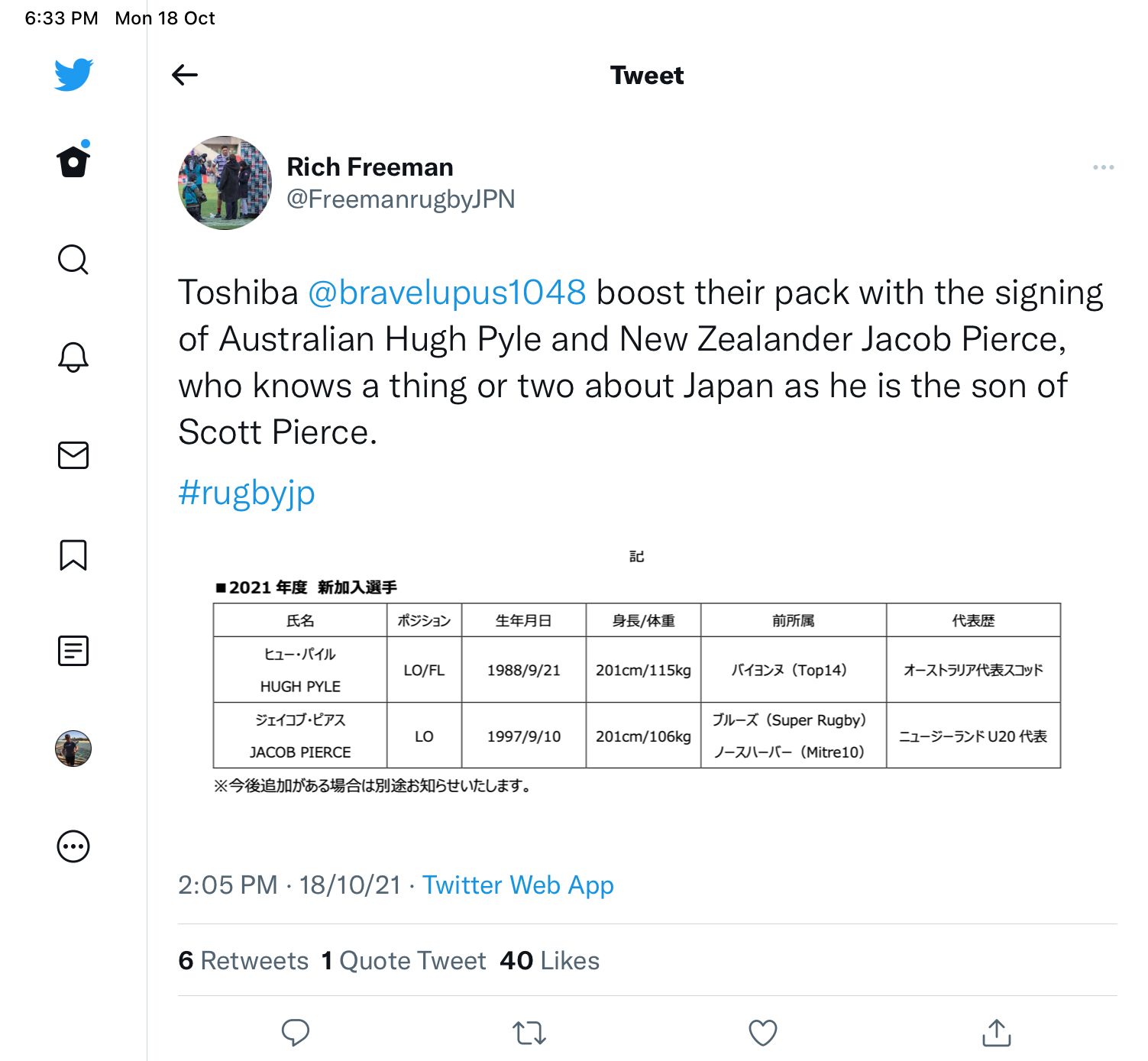Screen dimensions: 1148x1061
Task: Open own profile avatar in sidebar
Action: (73, 749)
